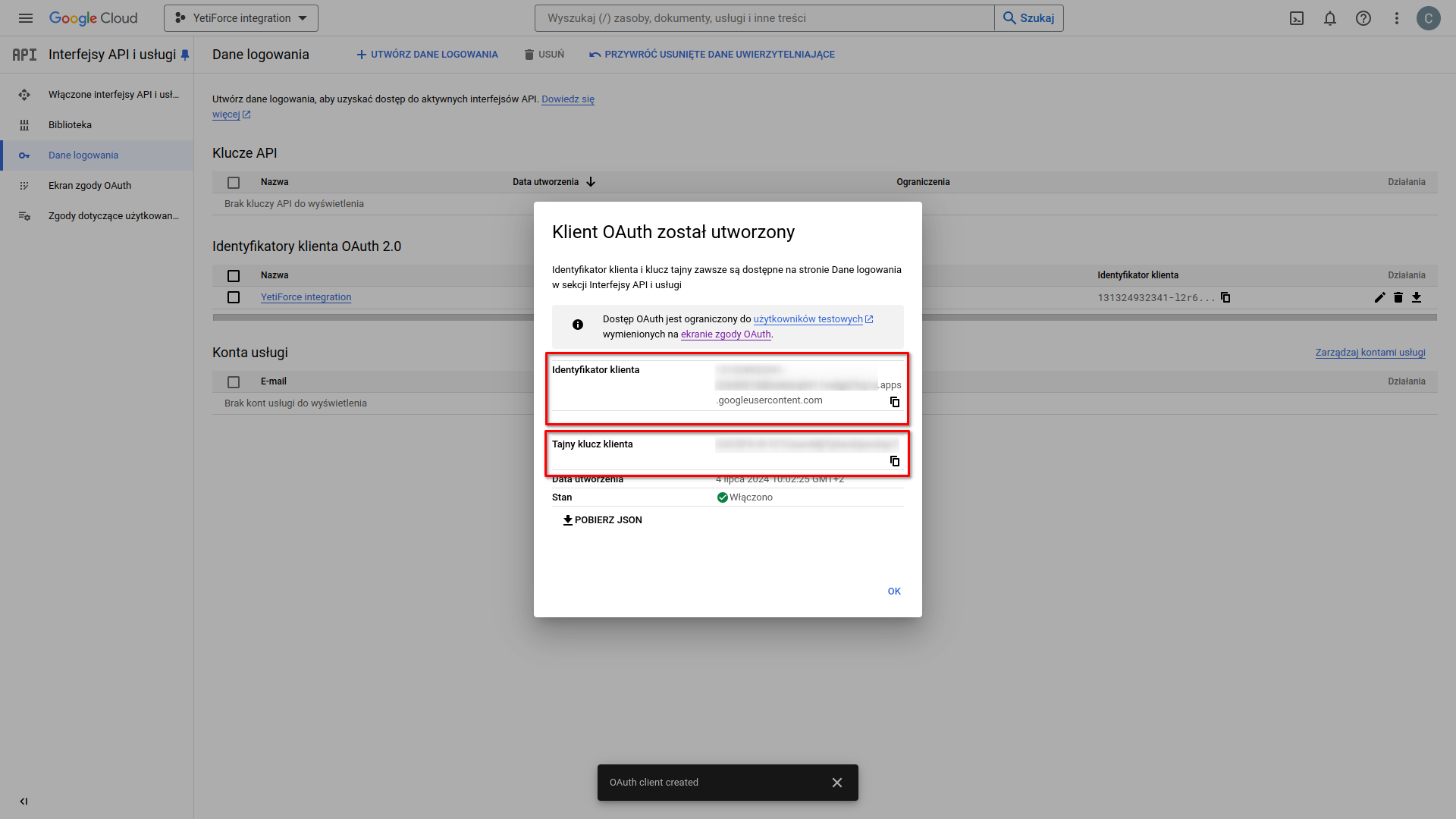Open the hamburger navigation menu
This screenshot has height=819, width=1456.
click(x=26, y=18)
